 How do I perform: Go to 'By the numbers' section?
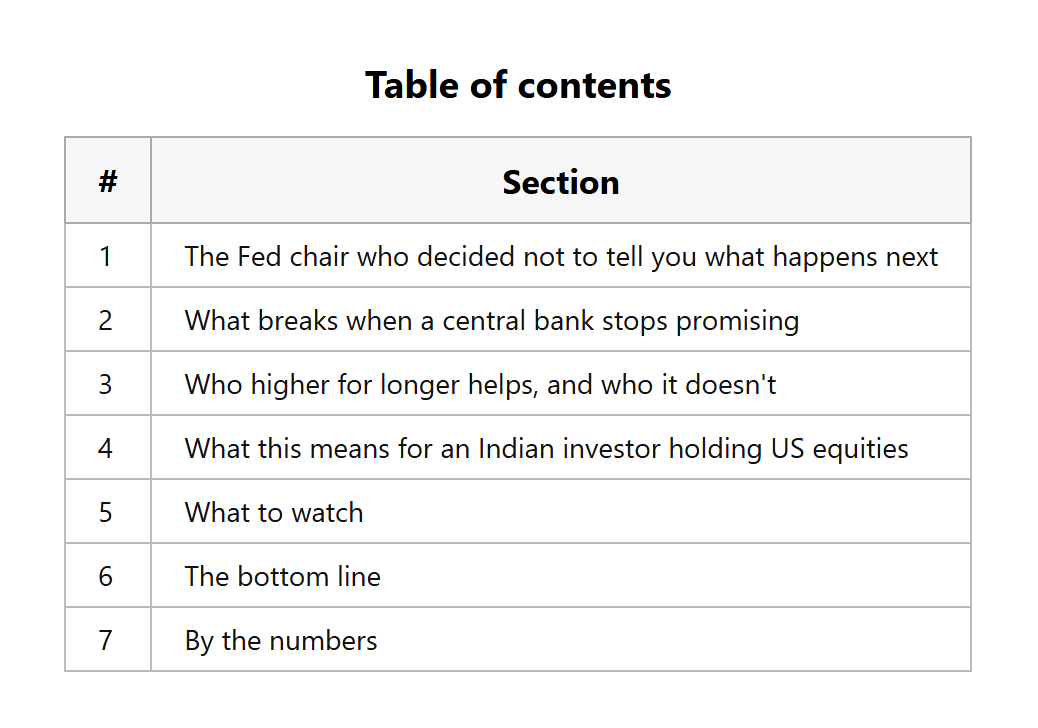(x=281, y=641)
